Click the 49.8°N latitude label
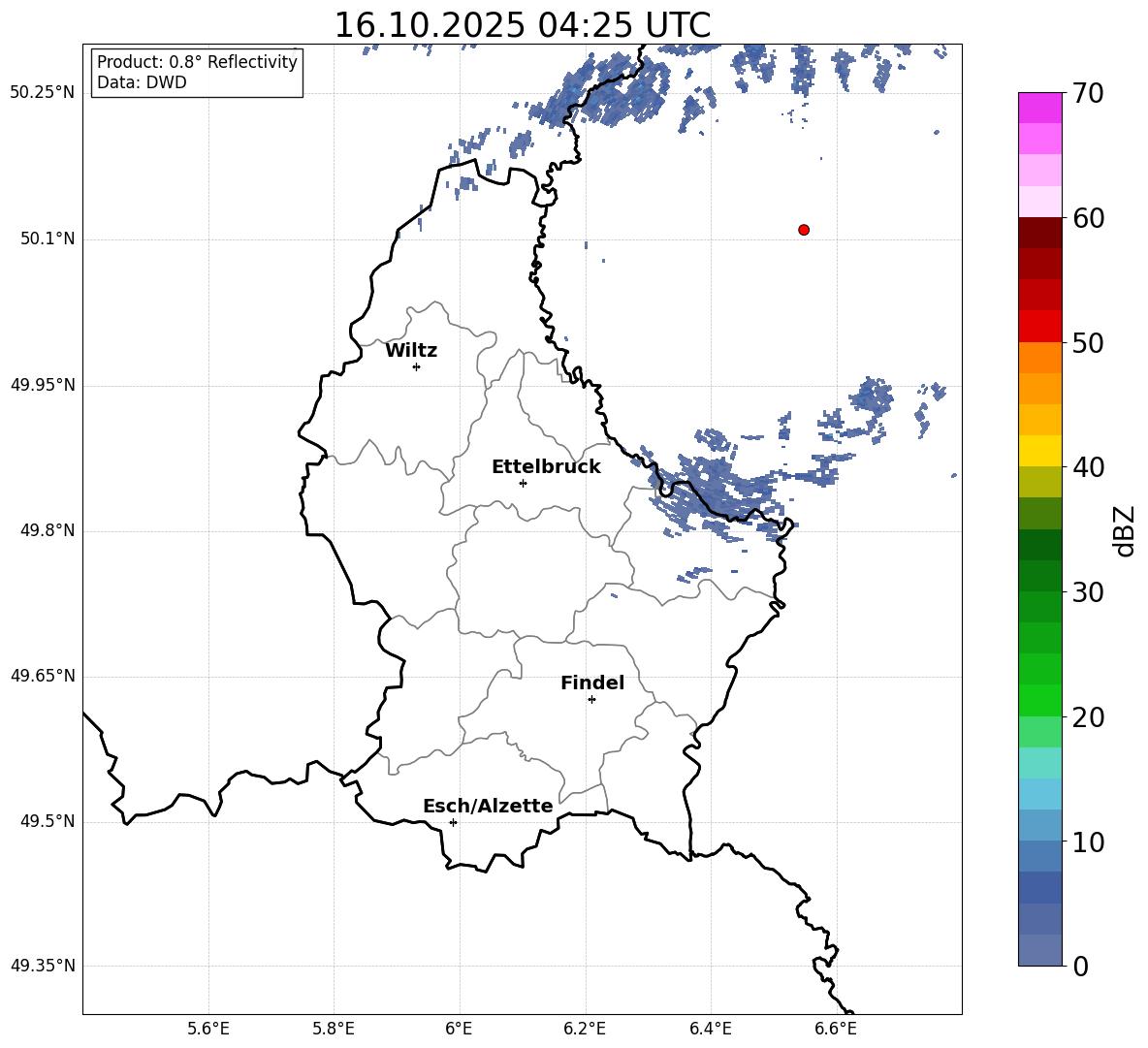Screen dimensions: 1148x1048 click(x=48, y=530)
